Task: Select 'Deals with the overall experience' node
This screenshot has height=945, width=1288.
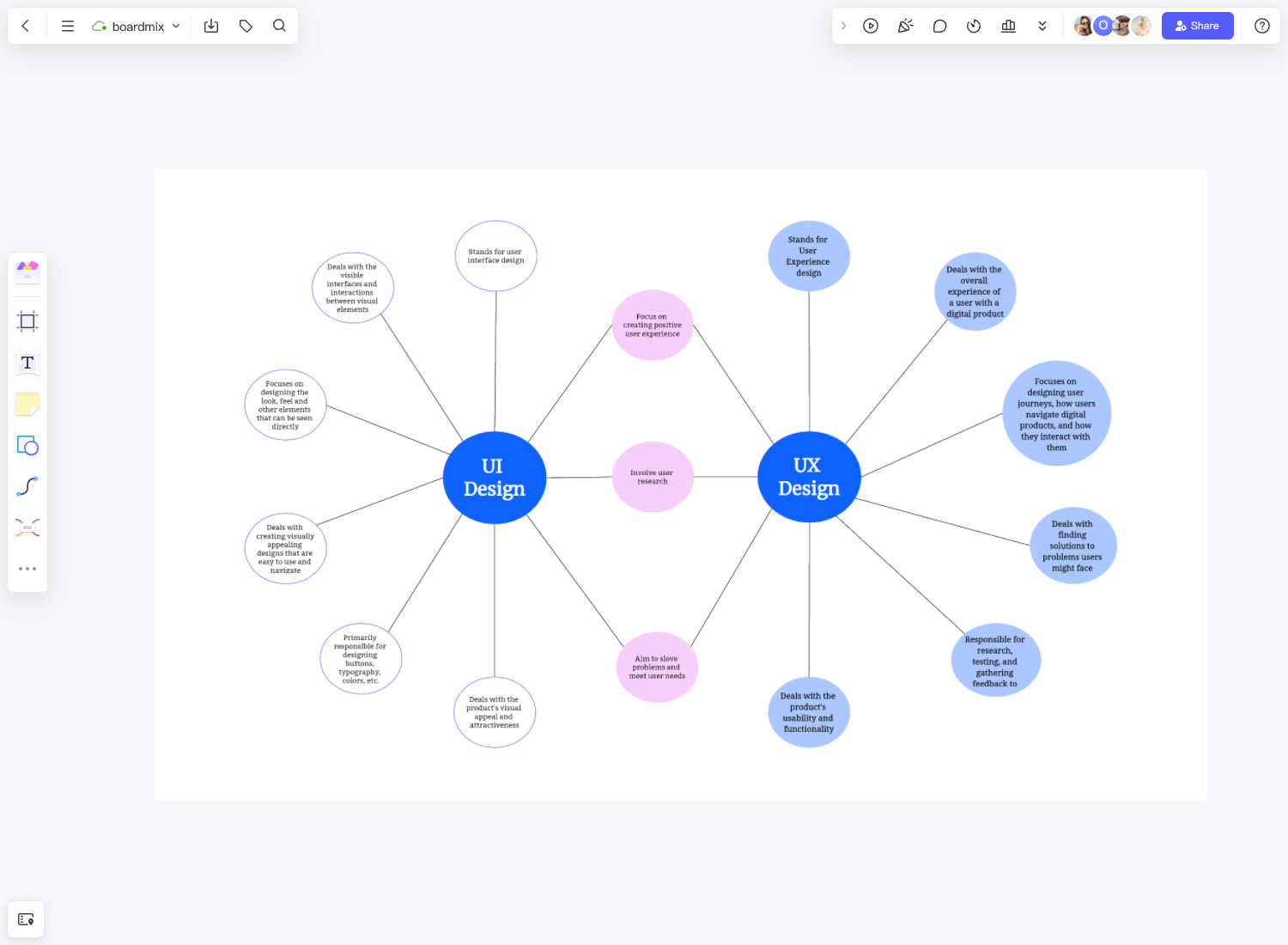Action: (x=975, y=291)
